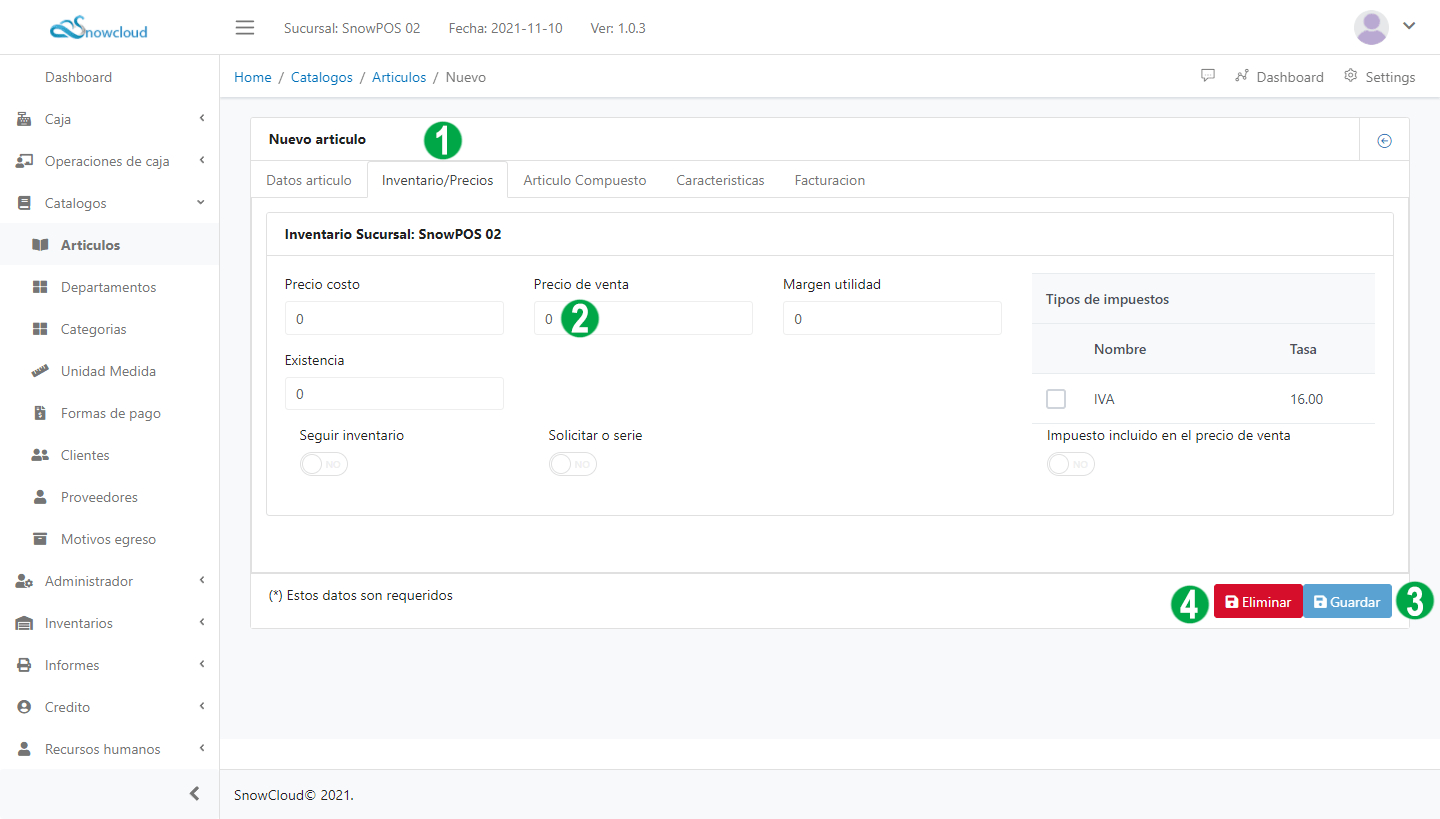Open the Dashboard graph icon at top right

pyautogui.click(x=1242, y=76)
